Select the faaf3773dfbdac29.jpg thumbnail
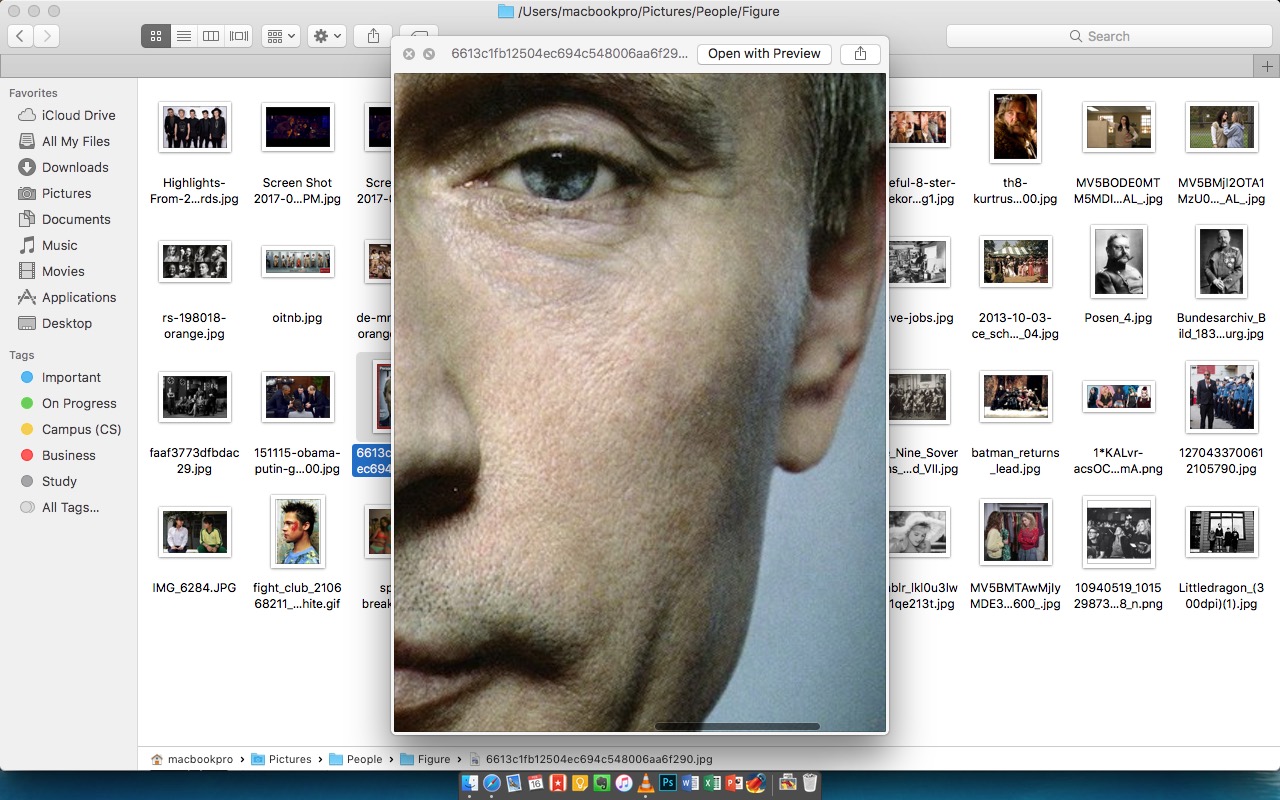 pos(195,397)
